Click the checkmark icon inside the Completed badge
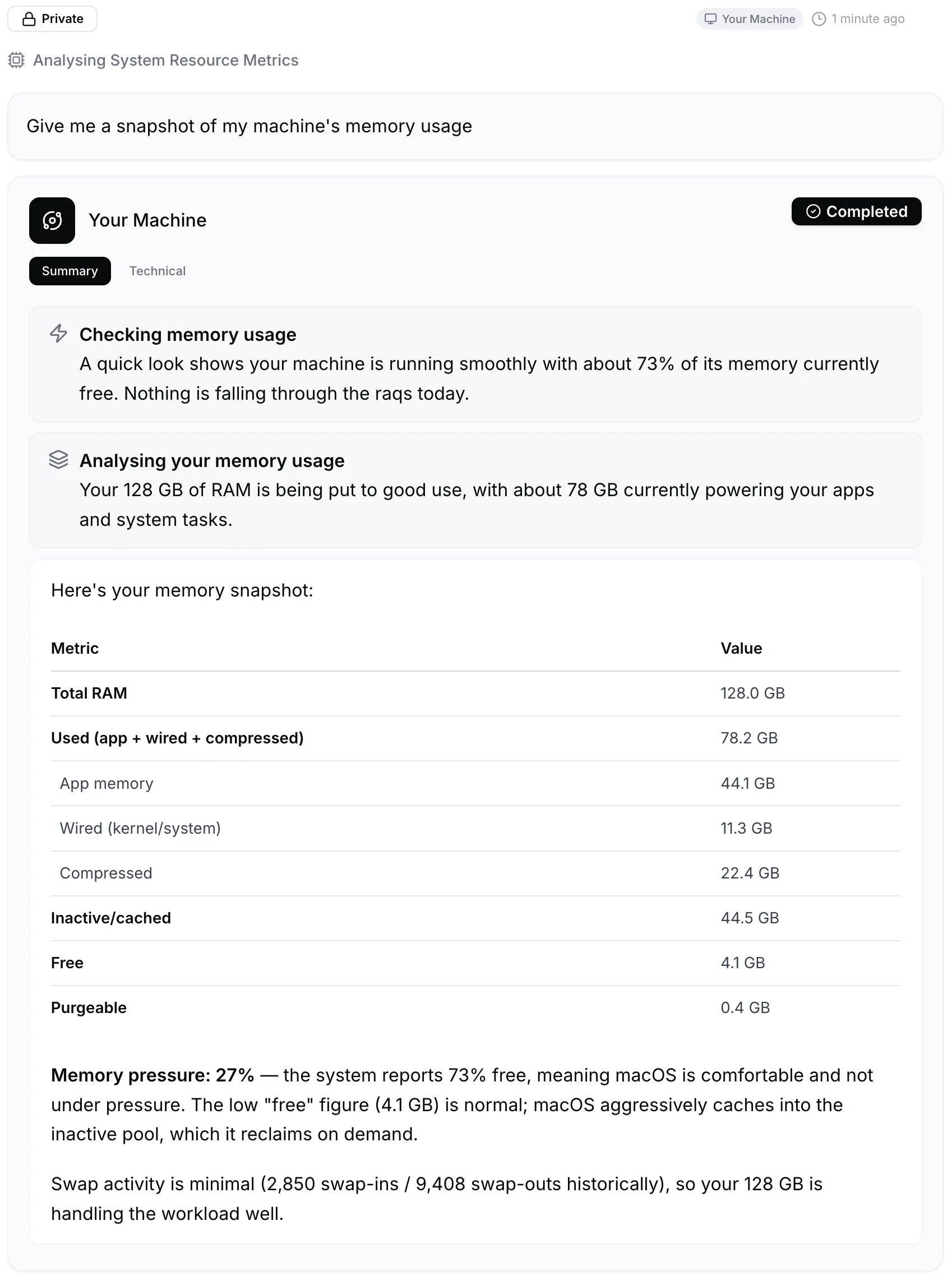Image resolution: width=952 pixels, height=1276 pixels. 813,211
